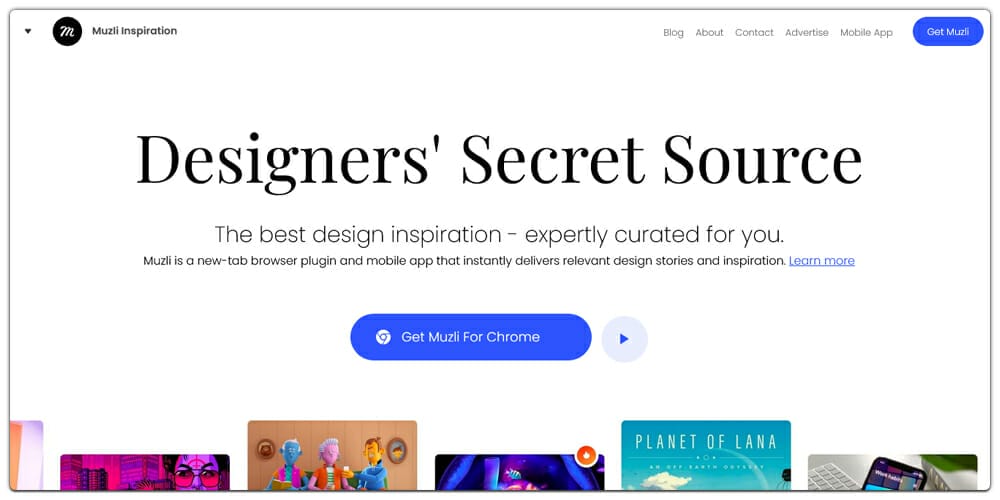The image size is (1000, 500).
Task: Open the Advertise navigation link
Action: point(807,33)
